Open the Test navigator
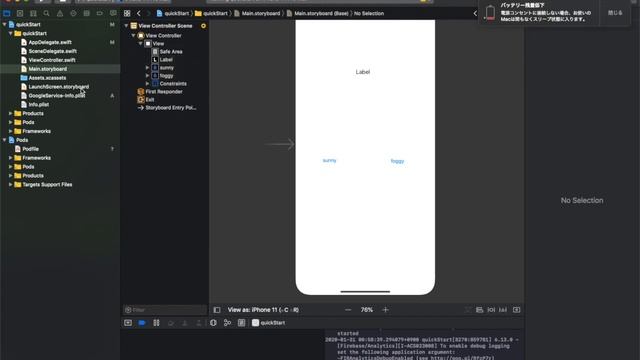The height and width of the screenshot is (360, 640). point(73,13)
